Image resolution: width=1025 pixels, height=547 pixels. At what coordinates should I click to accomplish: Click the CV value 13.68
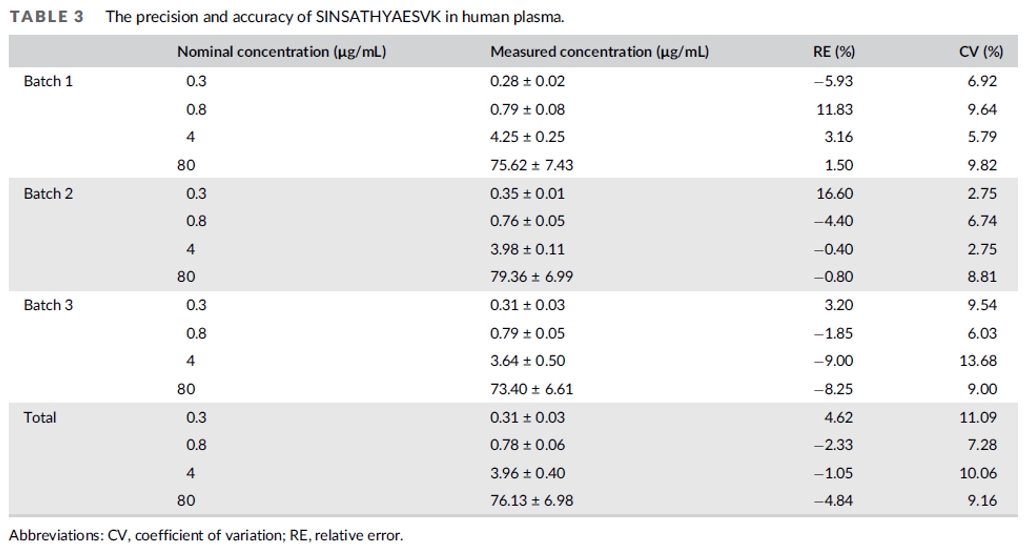[x=978, y=361]
